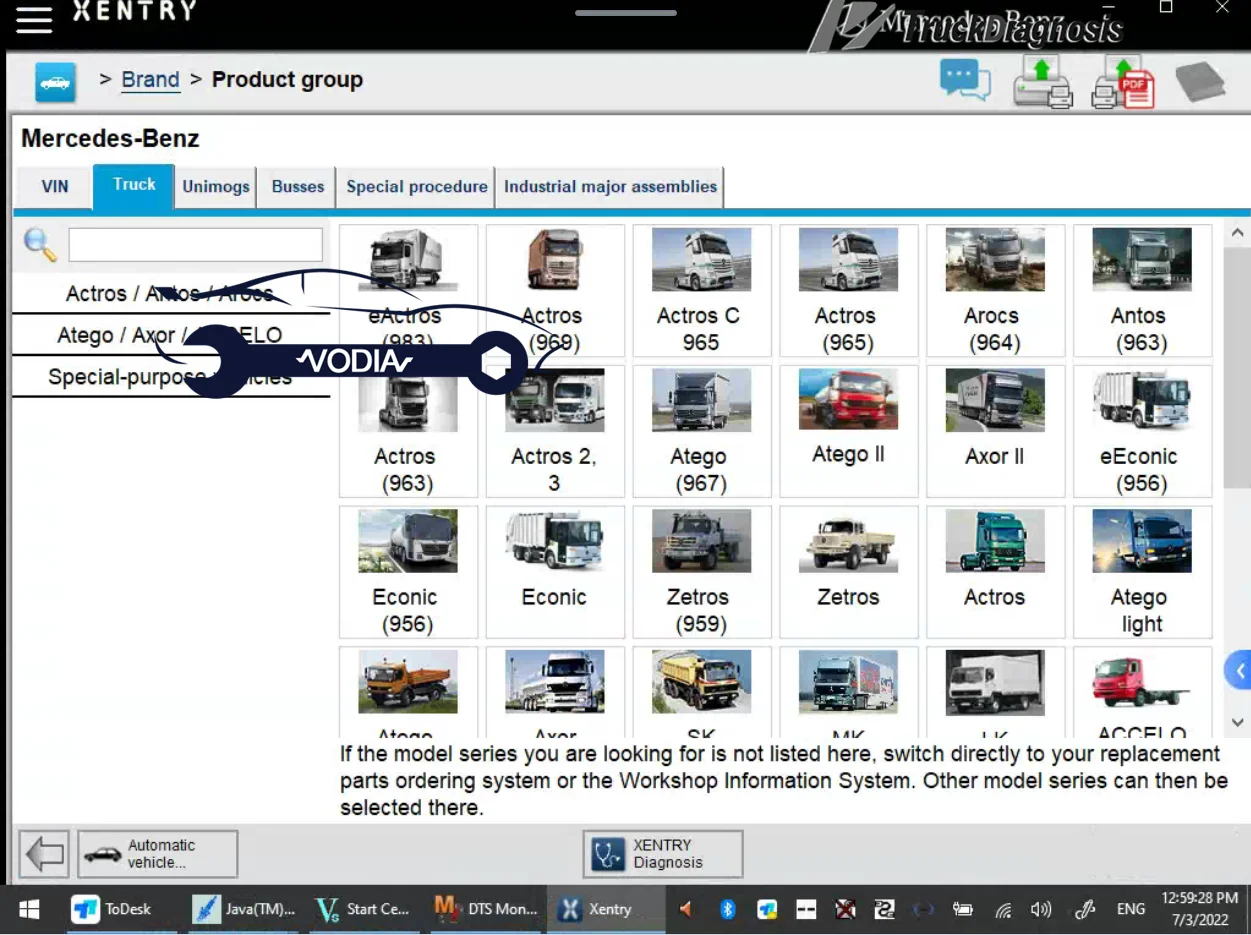Screen dimensions: 1251x935
Task: Open the chat feedback speech bubble icon
Action: pyautogui.click(x=965, y=80)
